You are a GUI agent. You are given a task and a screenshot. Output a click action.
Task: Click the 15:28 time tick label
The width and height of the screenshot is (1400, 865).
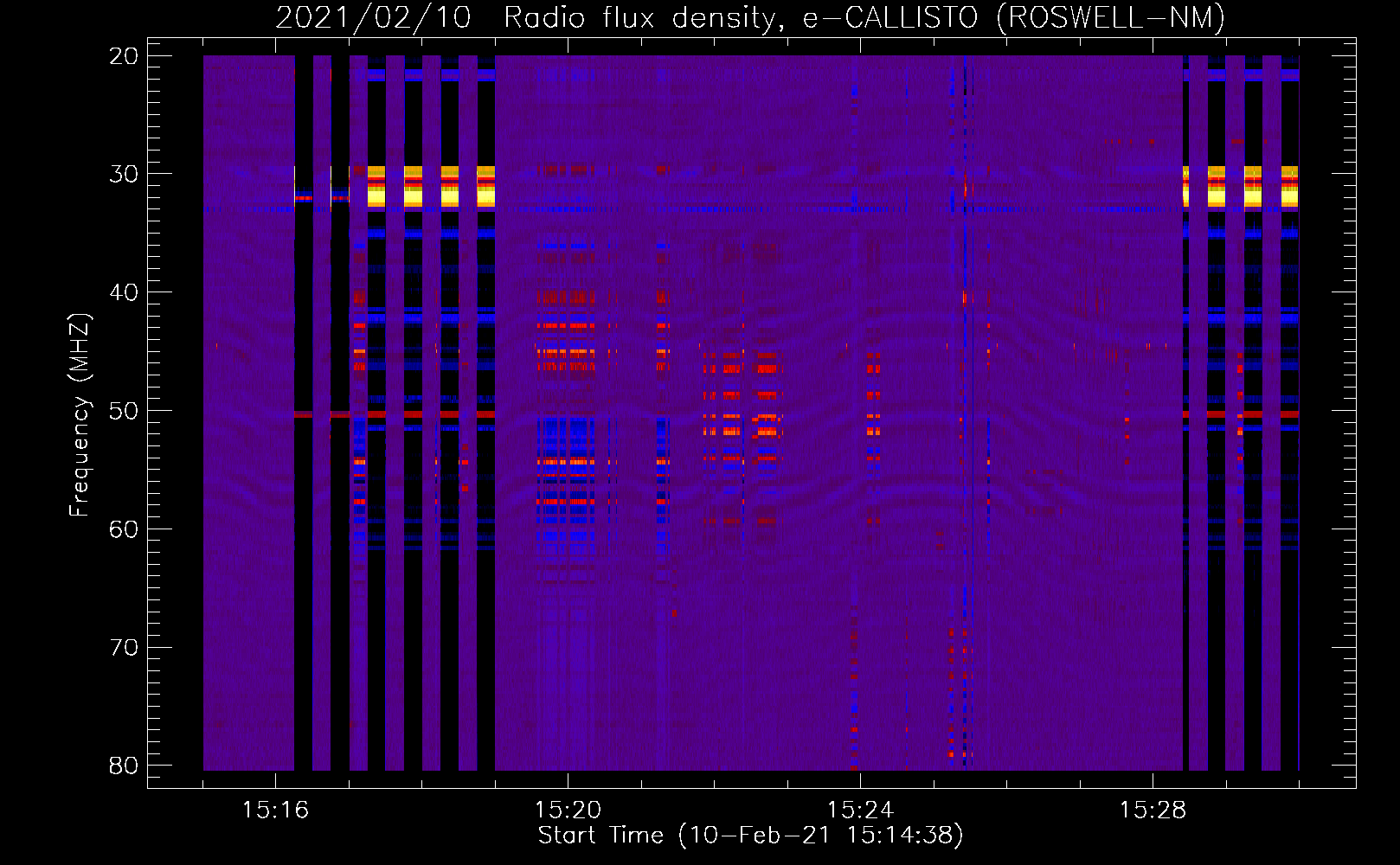(1153, 811)
